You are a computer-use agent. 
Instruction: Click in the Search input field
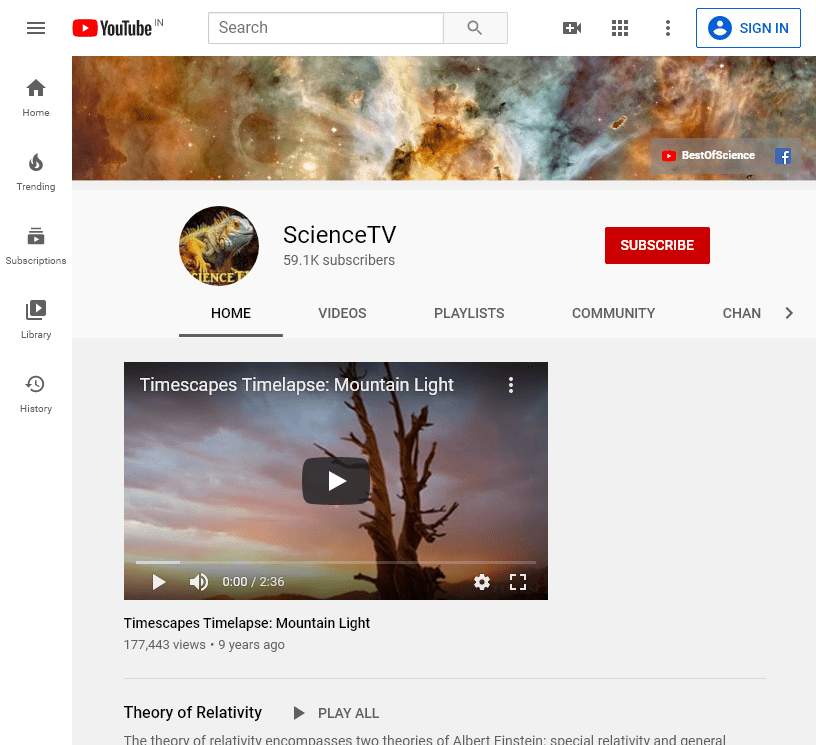click(326, 28)
